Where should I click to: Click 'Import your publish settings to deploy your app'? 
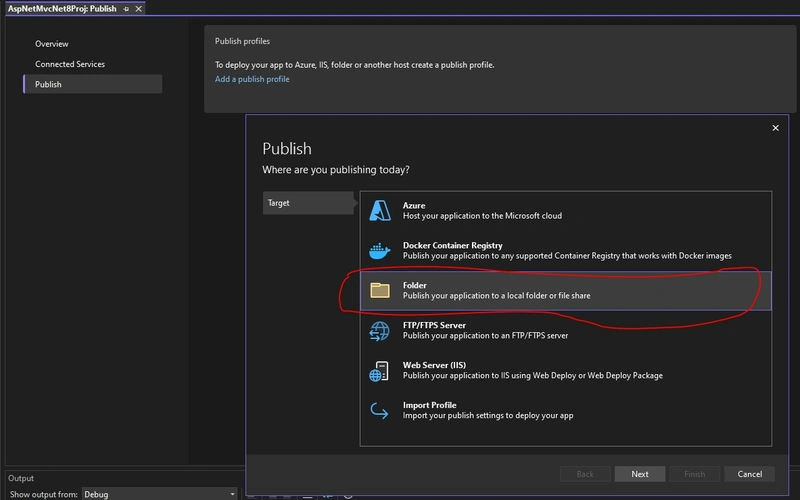pos(488,415)
